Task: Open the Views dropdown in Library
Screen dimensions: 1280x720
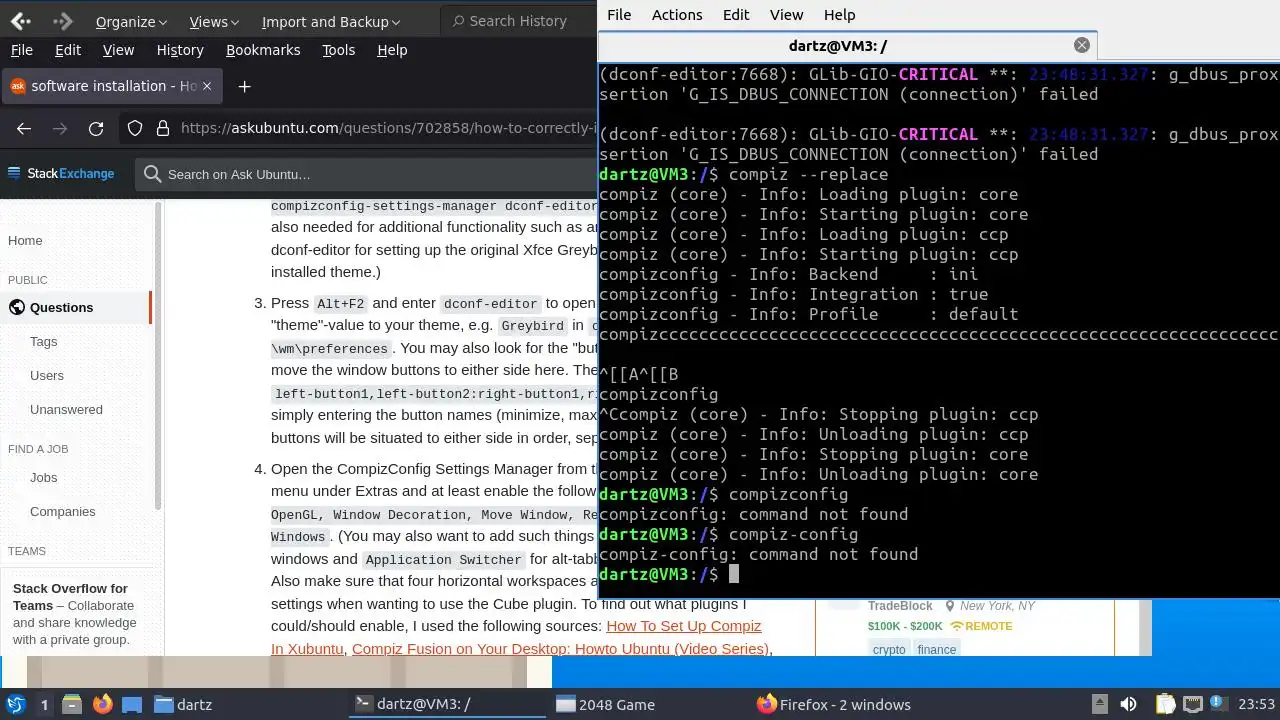Action: tap(214, 22)
